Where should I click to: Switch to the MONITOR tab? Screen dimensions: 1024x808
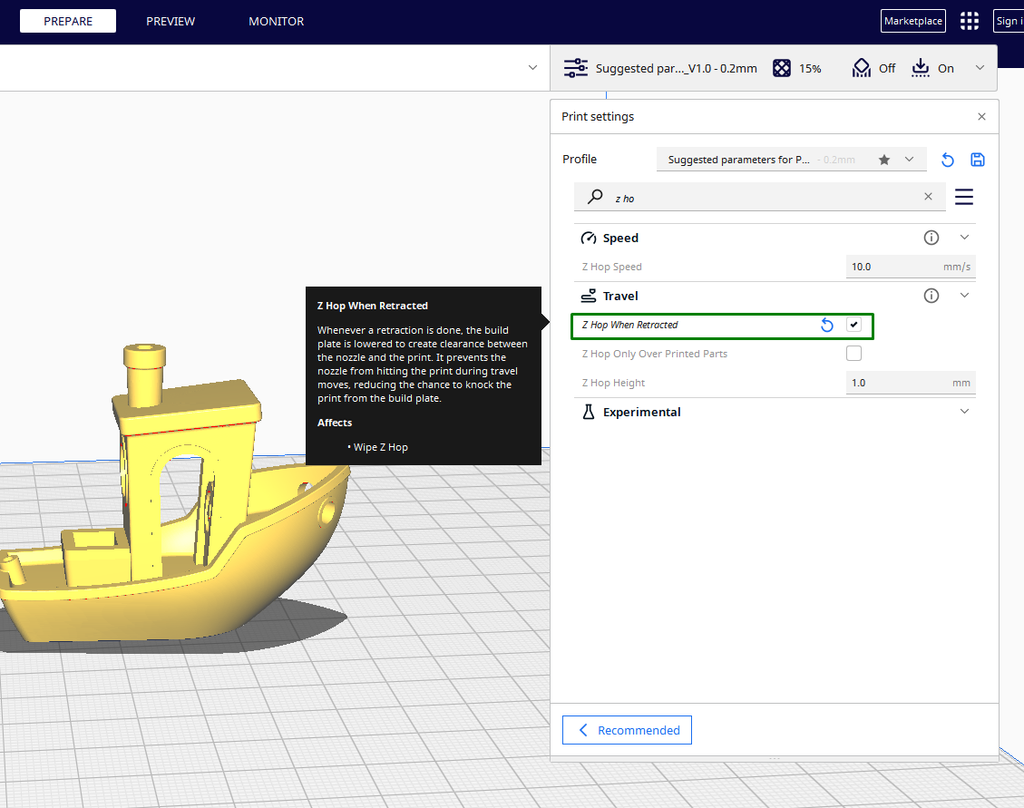(276, 20)
